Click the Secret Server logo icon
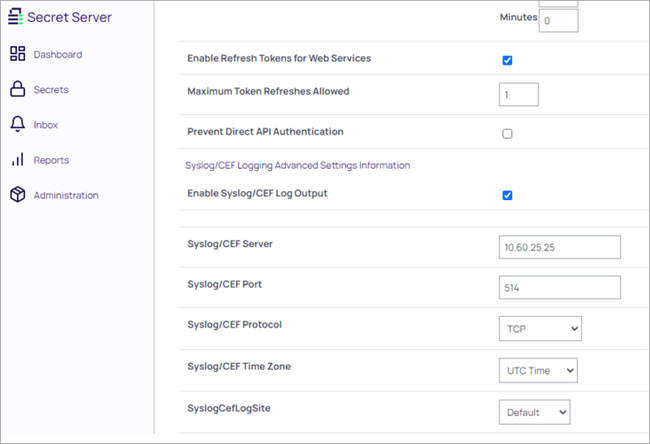This screenshot has width=650, height=444. point(15,17)
